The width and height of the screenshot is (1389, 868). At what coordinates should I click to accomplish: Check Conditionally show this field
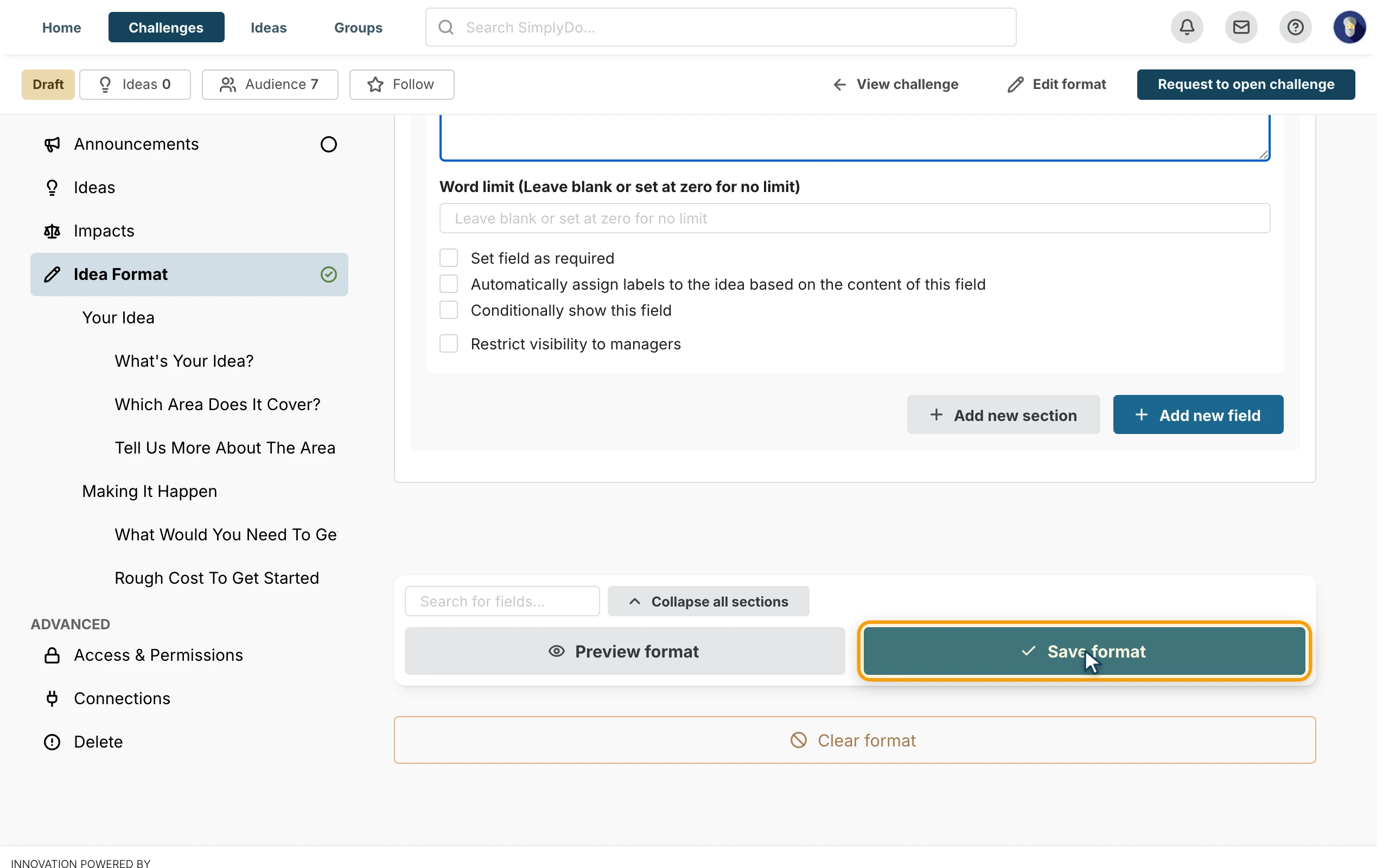tap(448, 309)
